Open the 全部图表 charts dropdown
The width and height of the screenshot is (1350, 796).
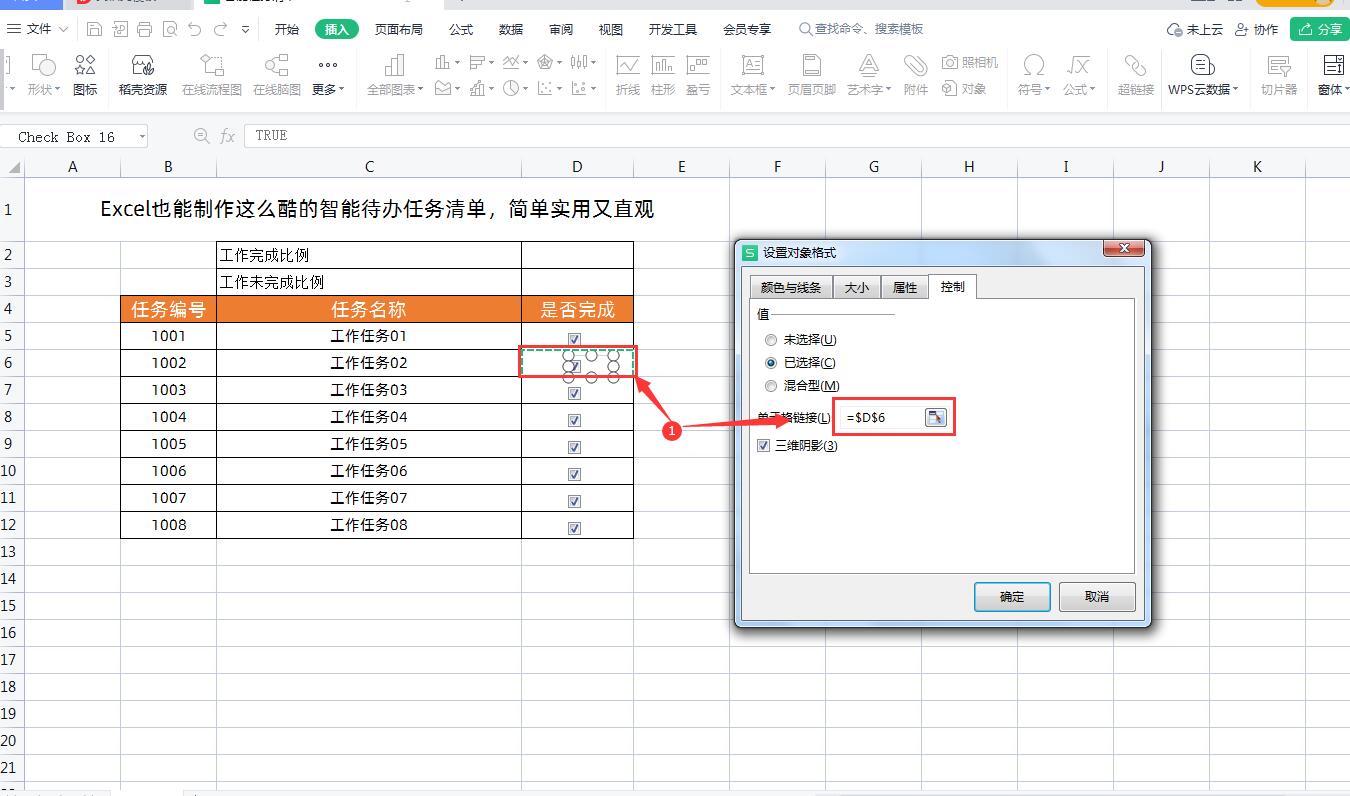pos(393,75)
